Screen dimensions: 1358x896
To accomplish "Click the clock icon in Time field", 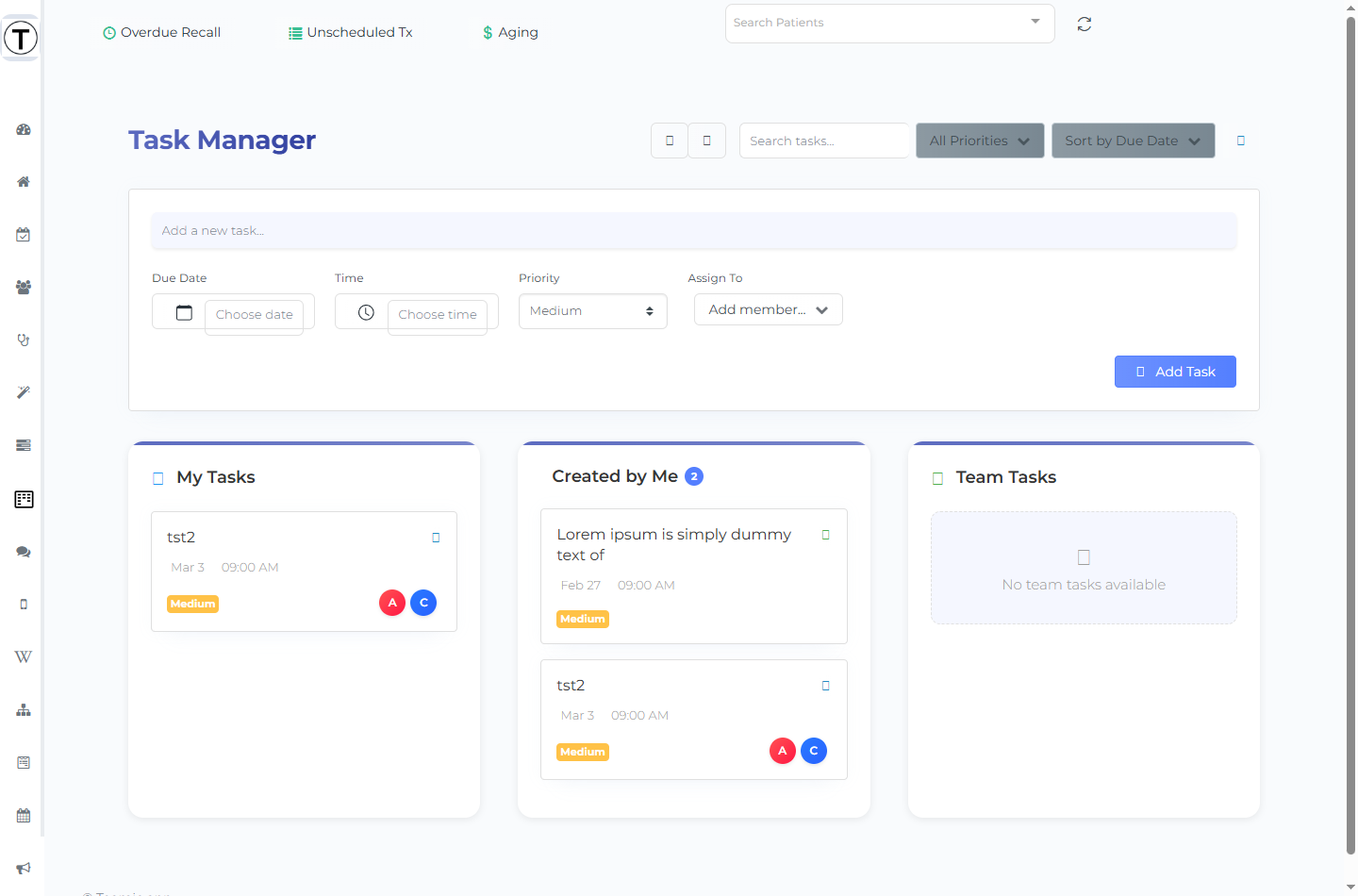I will [366, 312].
